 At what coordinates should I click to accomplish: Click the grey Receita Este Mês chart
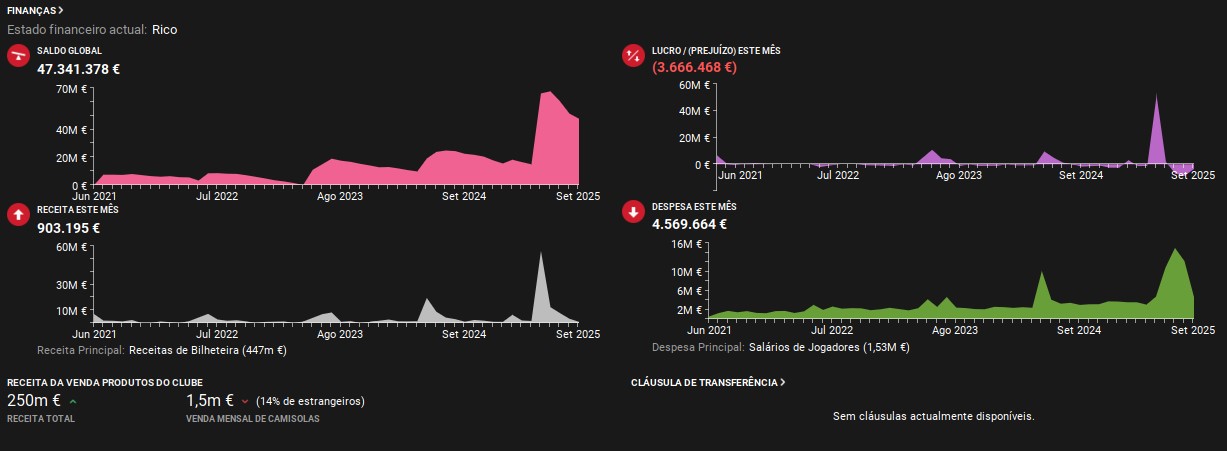(x=336, y=285)
